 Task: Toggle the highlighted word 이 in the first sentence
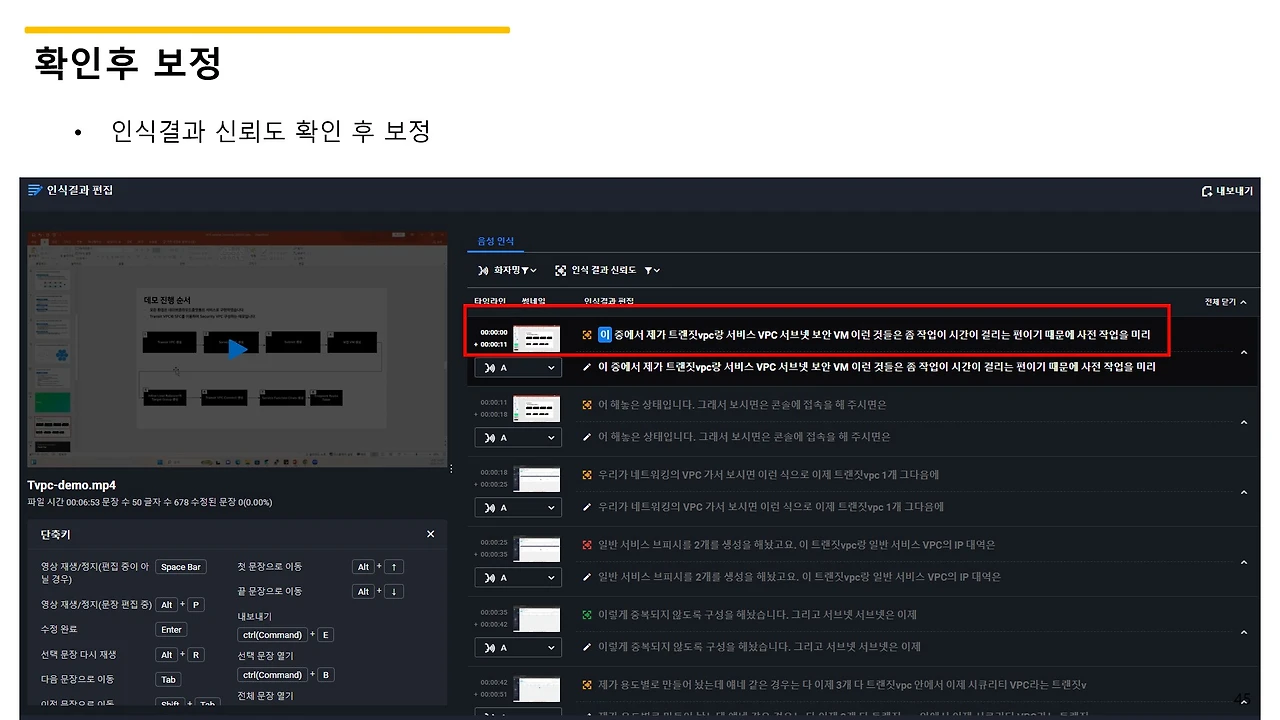pos(604,335)
